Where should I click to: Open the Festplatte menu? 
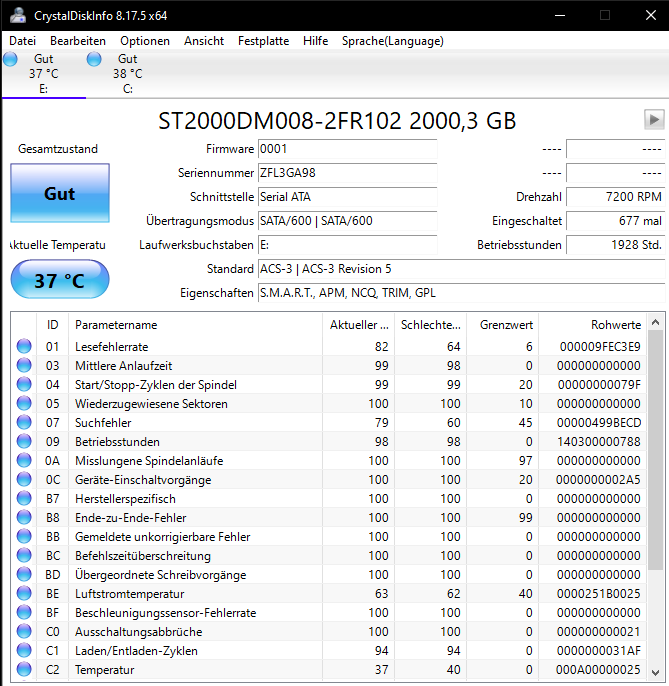[x=263, y=41]
